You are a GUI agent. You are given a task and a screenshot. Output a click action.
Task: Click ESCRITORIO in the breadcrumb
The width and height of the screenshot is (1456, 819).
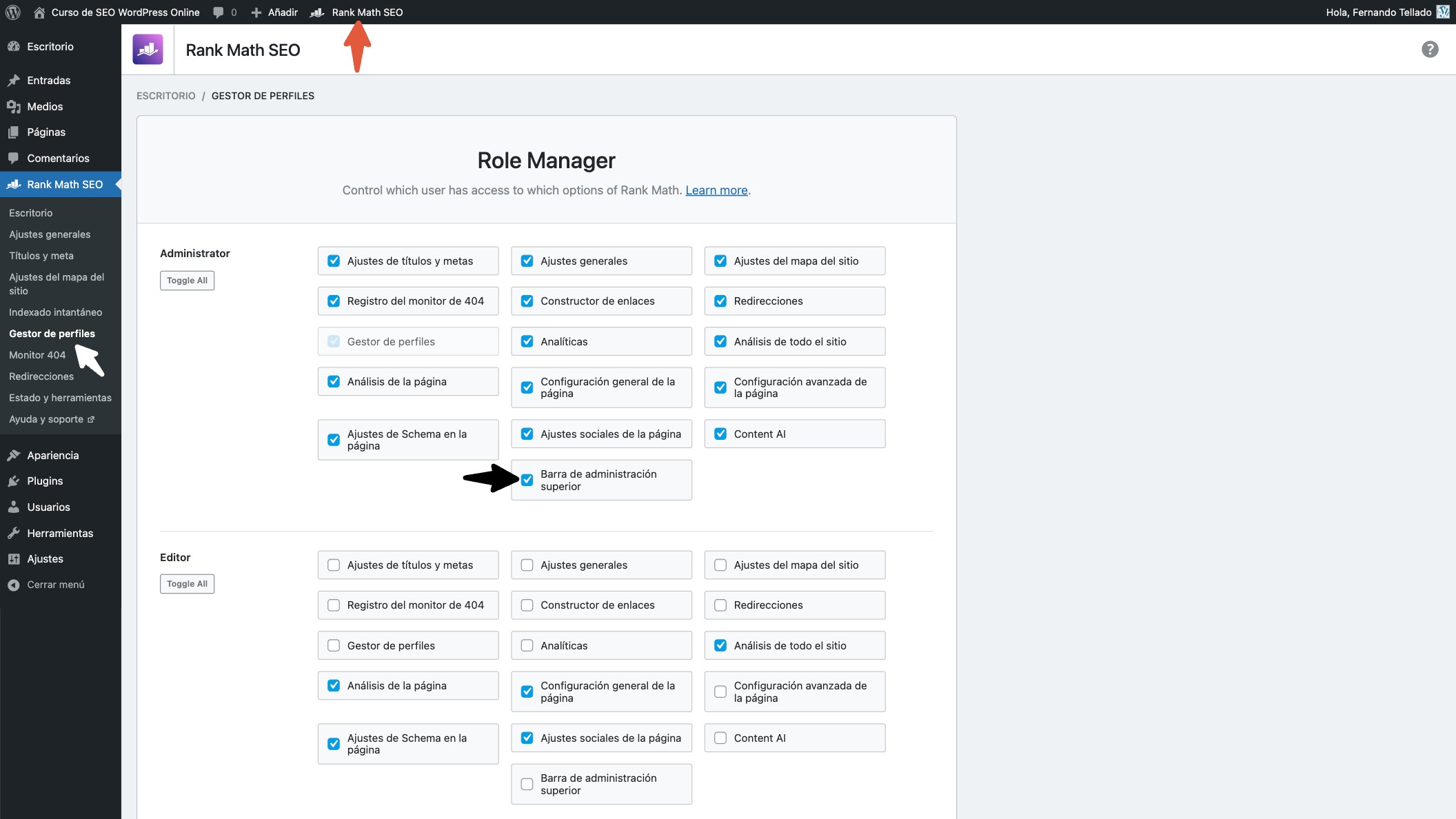point(165,96)
